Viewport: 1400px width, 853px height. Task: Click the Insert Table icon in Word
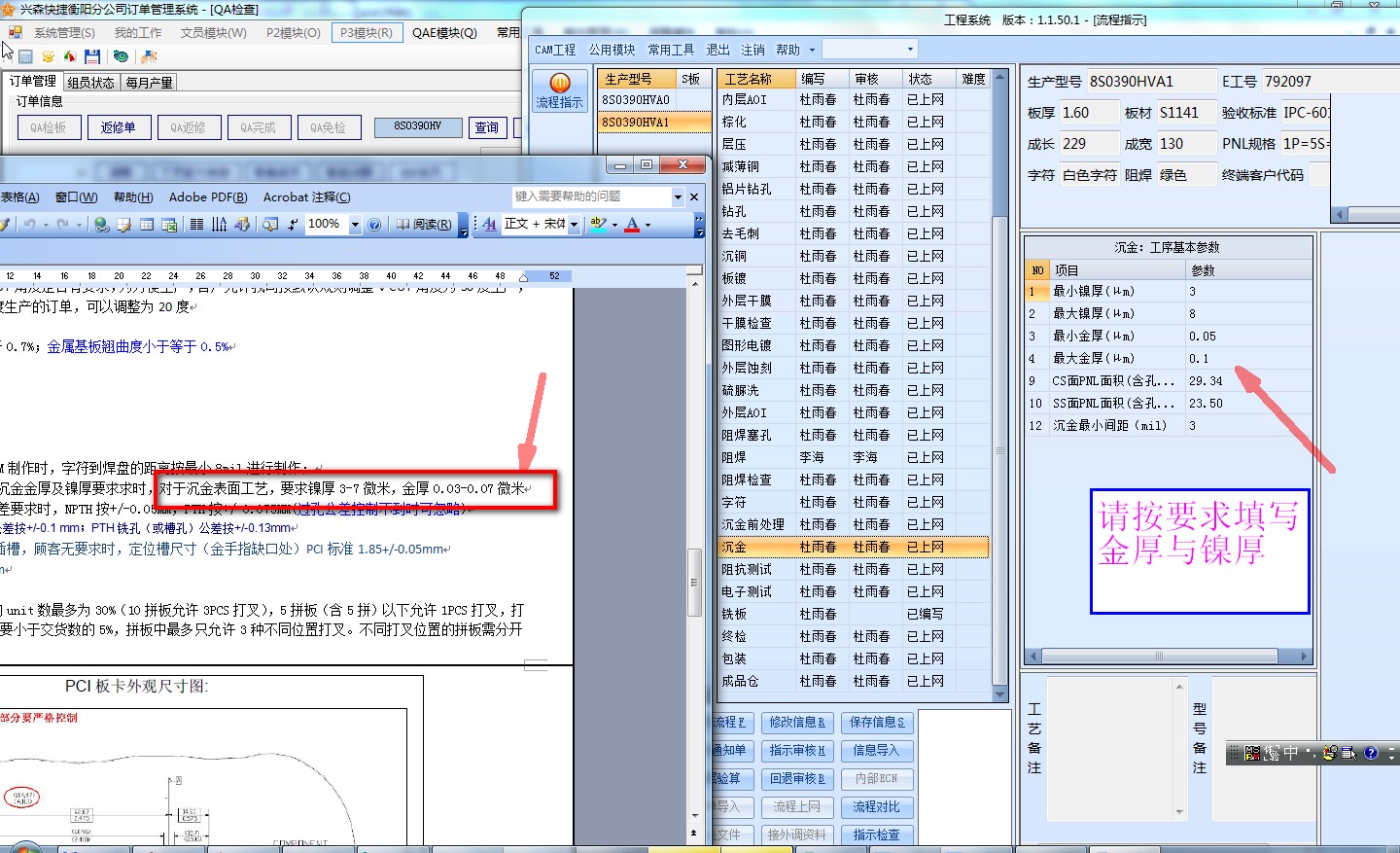point(147,225)
